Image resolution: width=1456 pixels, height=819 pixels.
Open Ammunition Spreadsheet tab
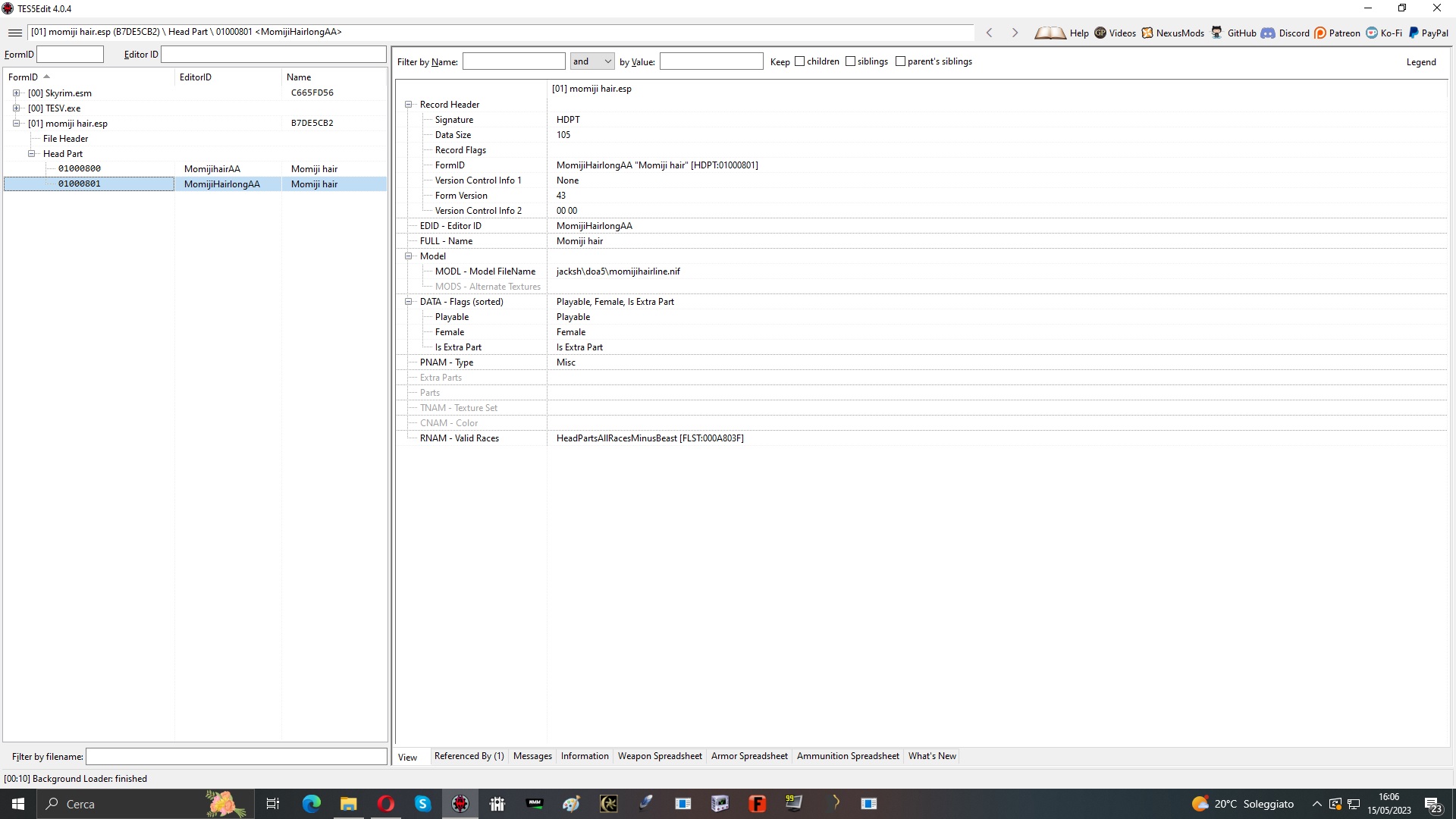tap(848, 756)
